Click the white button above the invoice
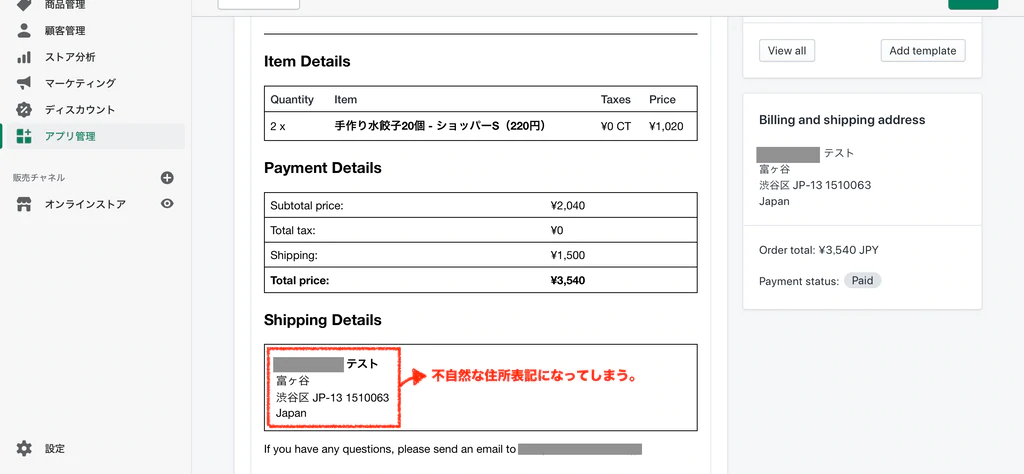 pyautogui.click(x=258, y=4)
